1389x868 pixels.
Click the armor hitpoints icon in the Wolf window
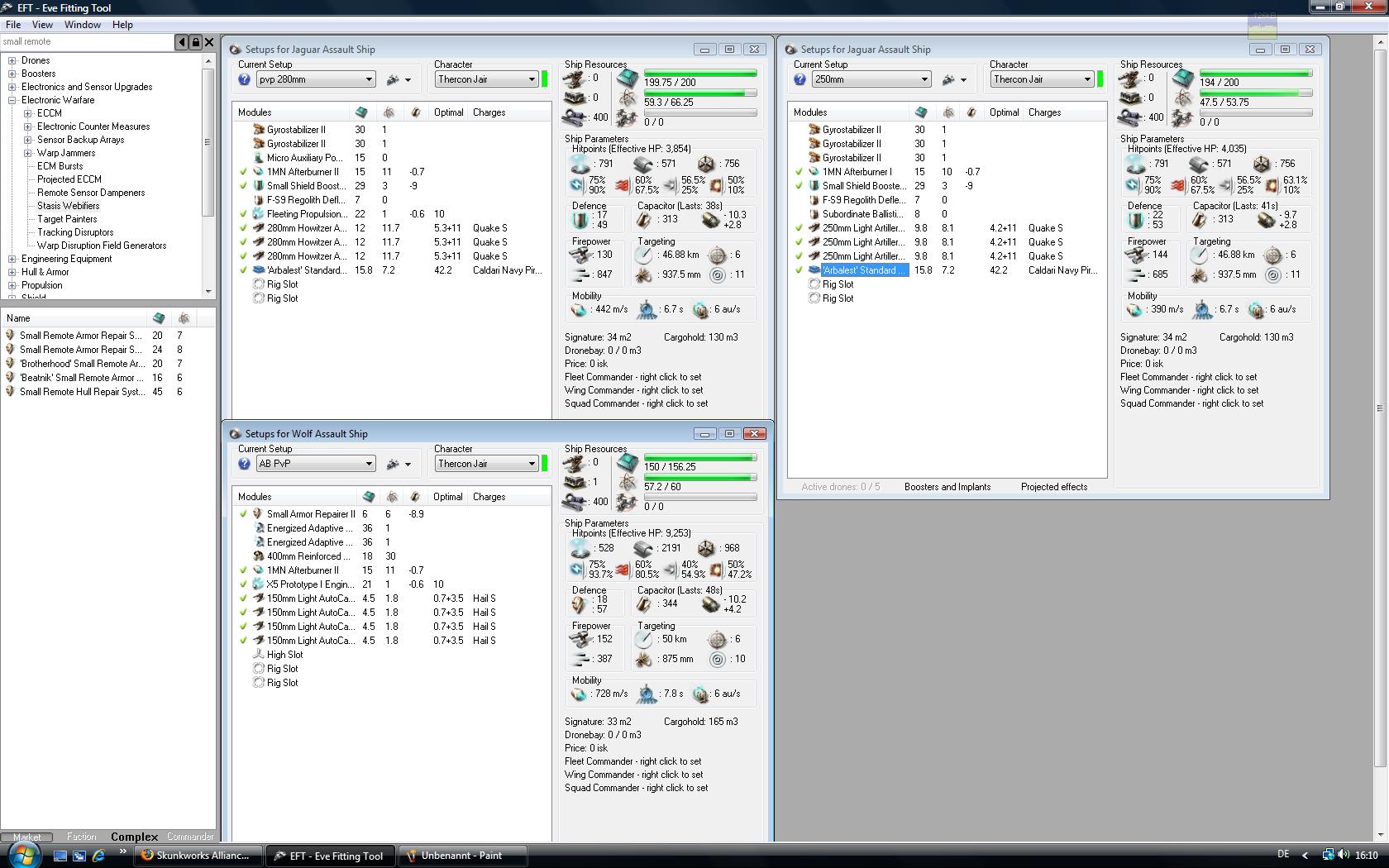[644, 548]
